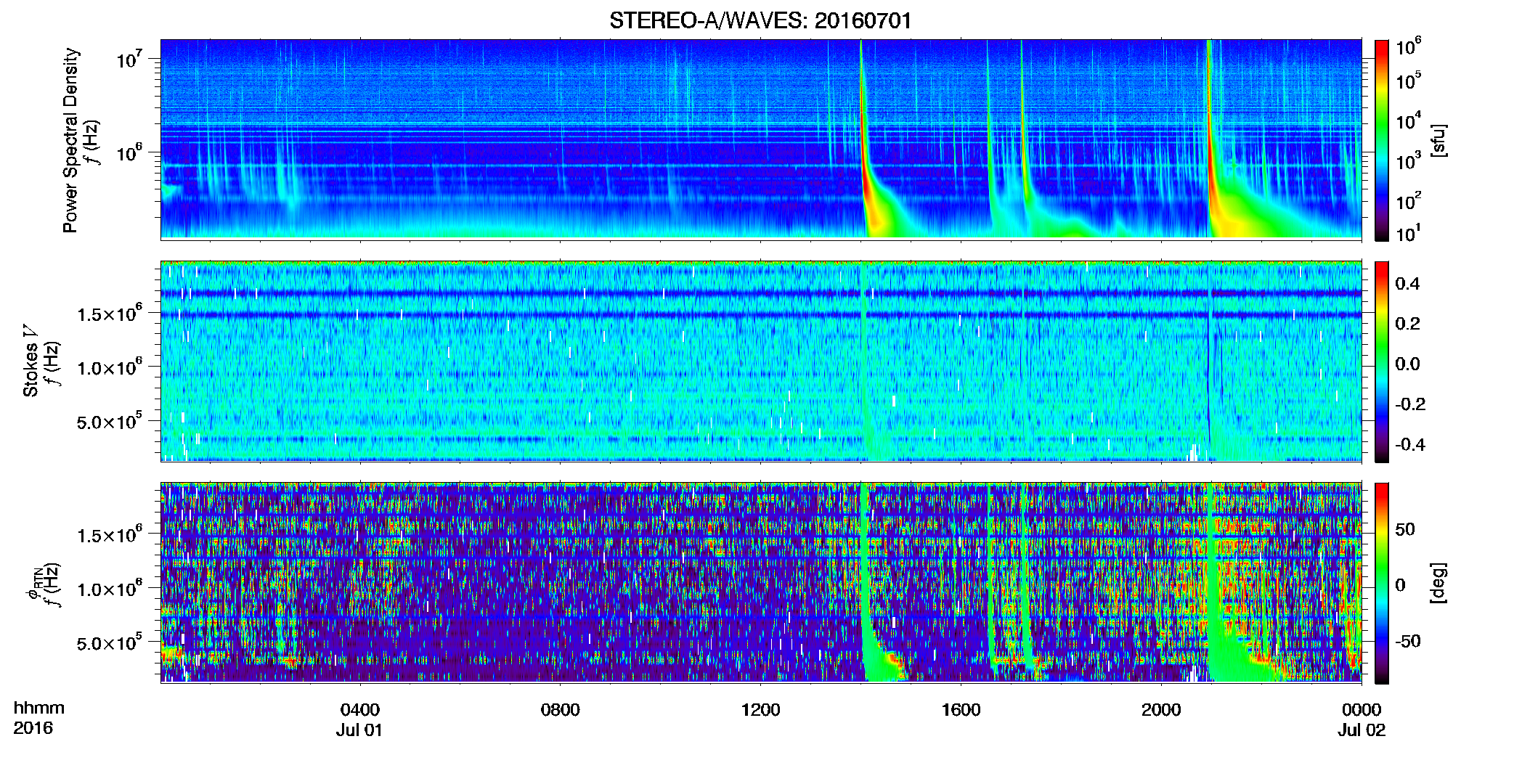Click the 0.0 value on Stokes color bar
This screenshot has width=1522, height=784.
click(x=1407, y=364)
